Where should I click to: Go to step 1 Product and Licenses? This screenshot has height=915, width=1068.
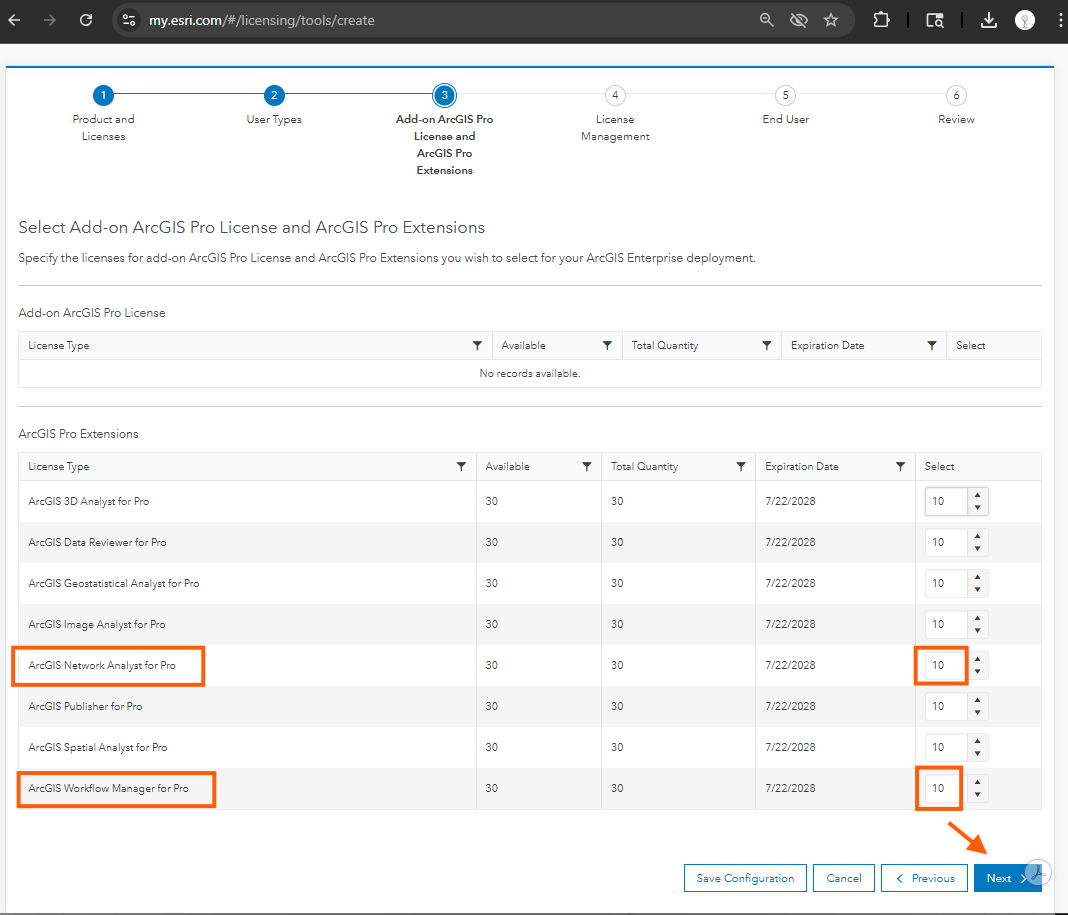103,96
